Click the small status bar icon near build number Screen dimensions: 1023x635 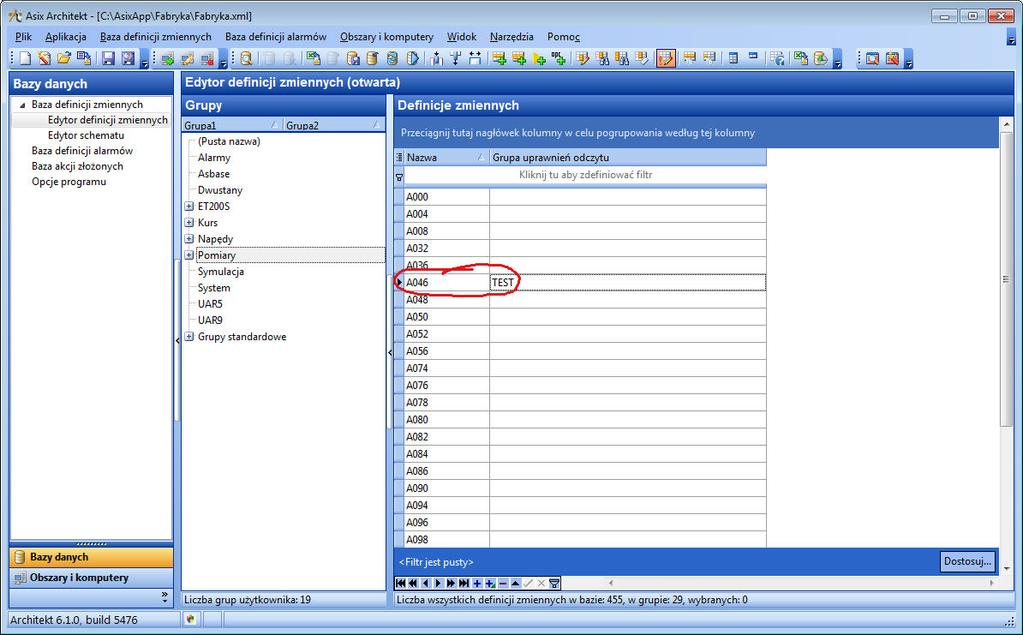(x=190, y=619)
